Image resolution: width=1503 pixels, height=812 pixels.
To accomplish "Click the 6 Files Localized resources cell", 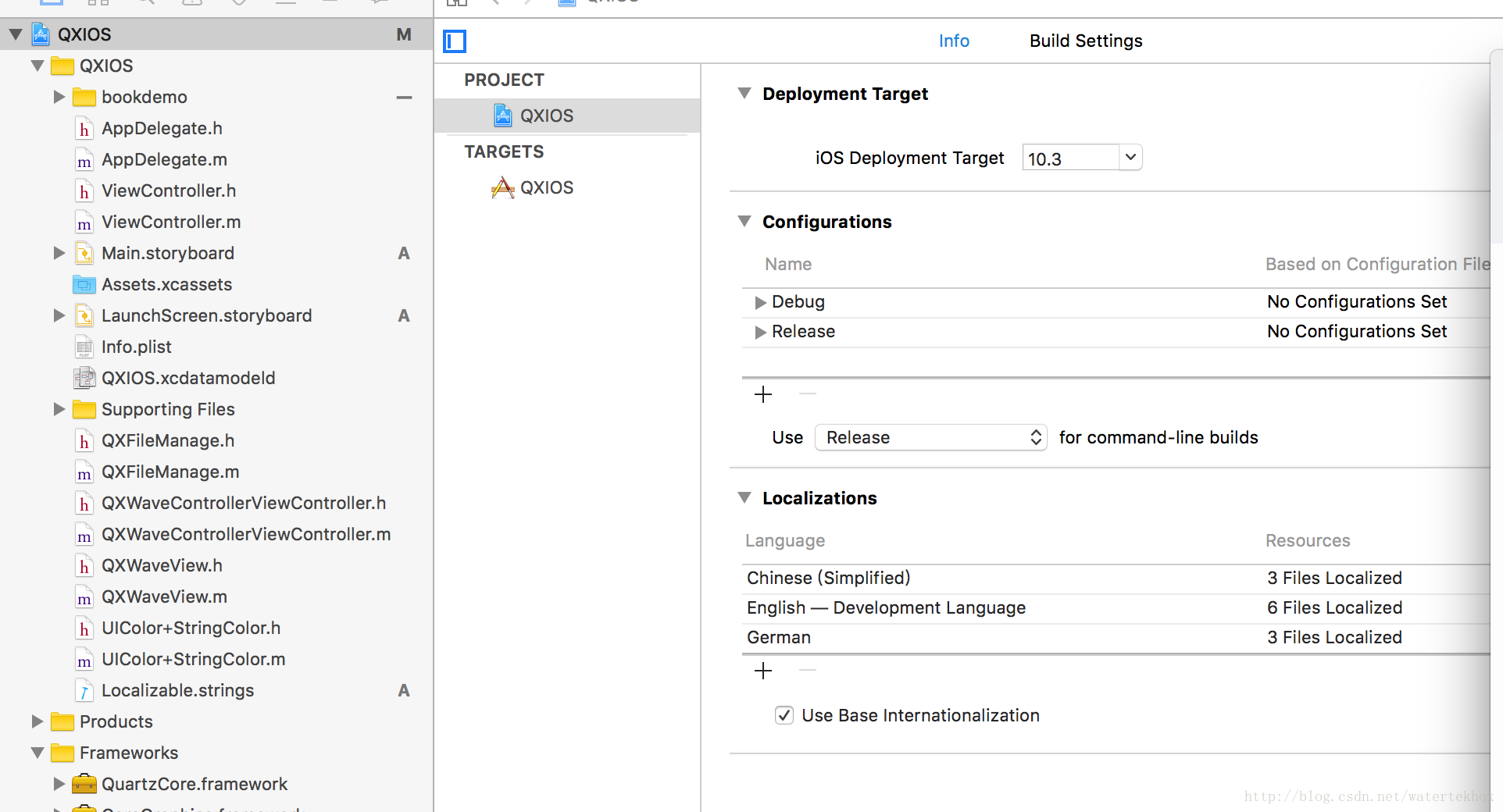I will click(x=1334, y=608).
